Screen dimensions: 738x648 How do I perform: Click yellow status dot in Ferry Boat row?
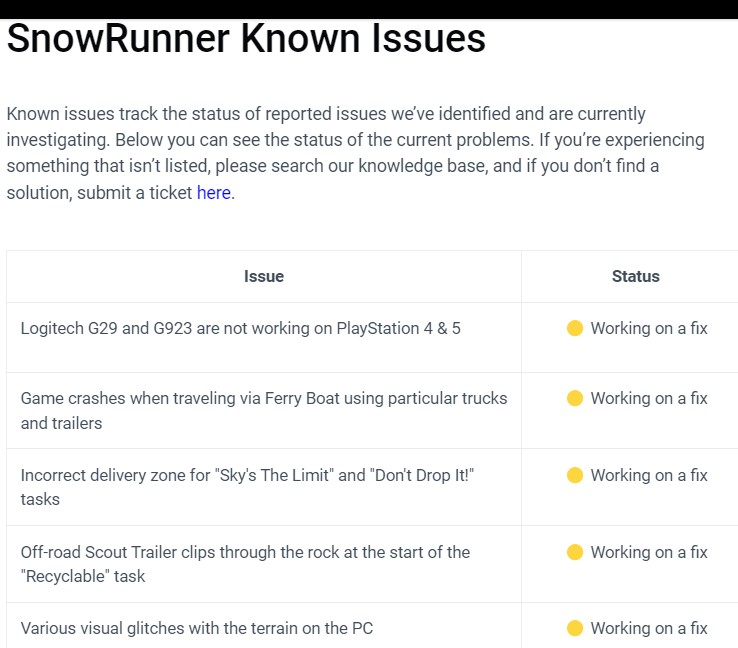tap(575, 398)
